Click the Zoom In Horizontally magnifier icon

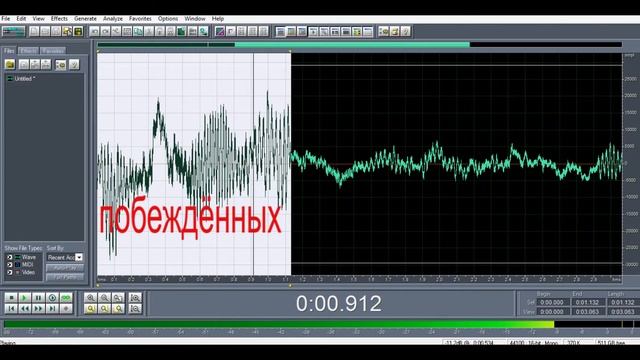click(91, 298)
